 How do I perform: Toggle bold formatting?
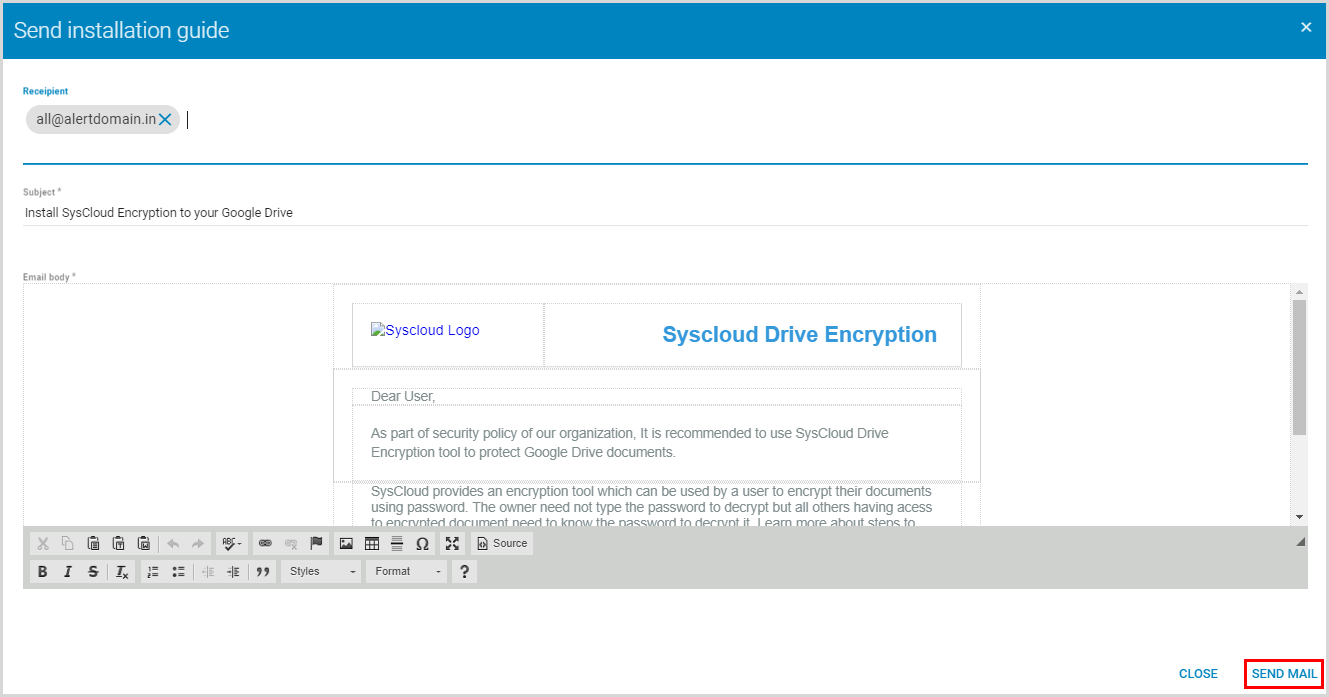[42, 571]
